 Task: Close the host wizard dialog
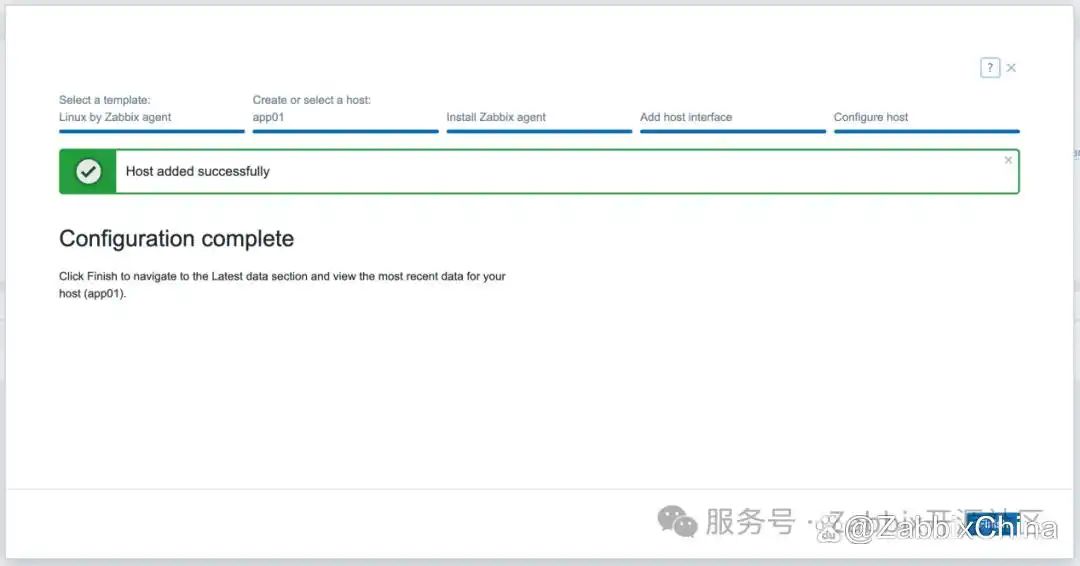point(1011,67)
